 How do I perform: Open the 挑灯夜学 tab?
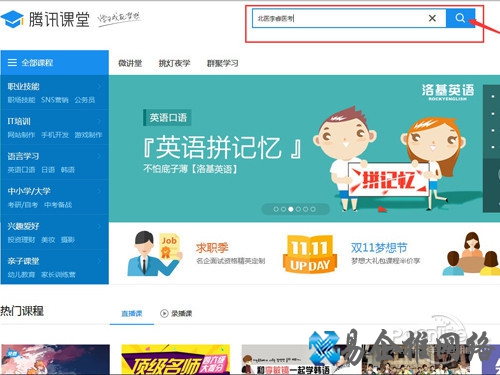(174, 63)
